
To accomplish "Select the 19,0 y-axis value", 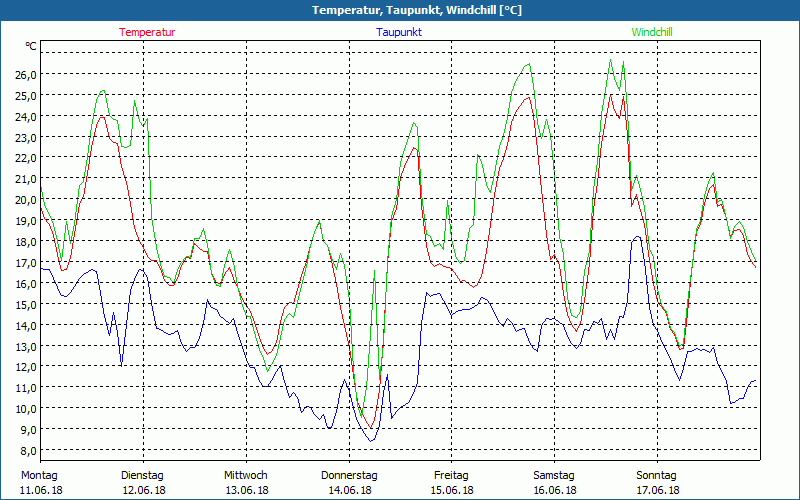I will click(x=26, y=220).
